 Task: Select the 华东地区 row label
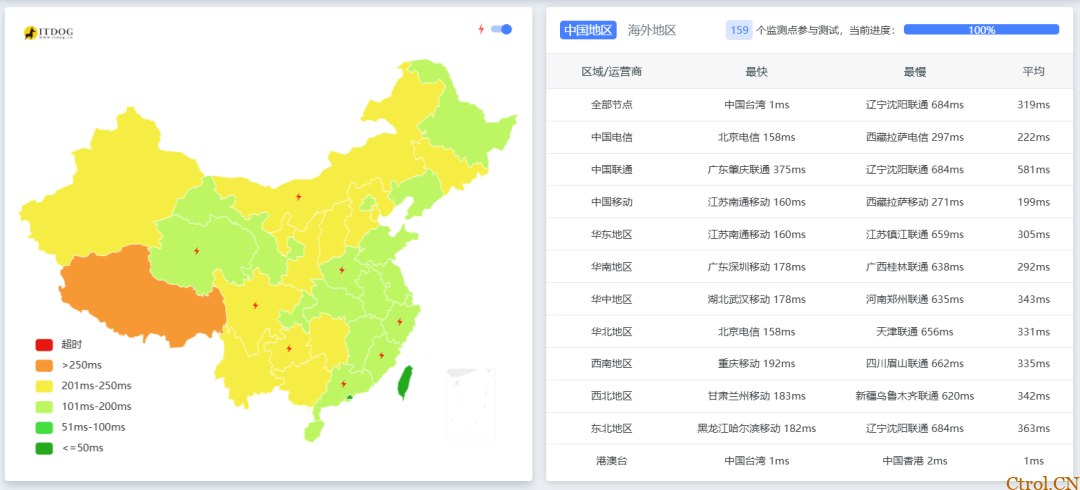click(x=612, y=234)
